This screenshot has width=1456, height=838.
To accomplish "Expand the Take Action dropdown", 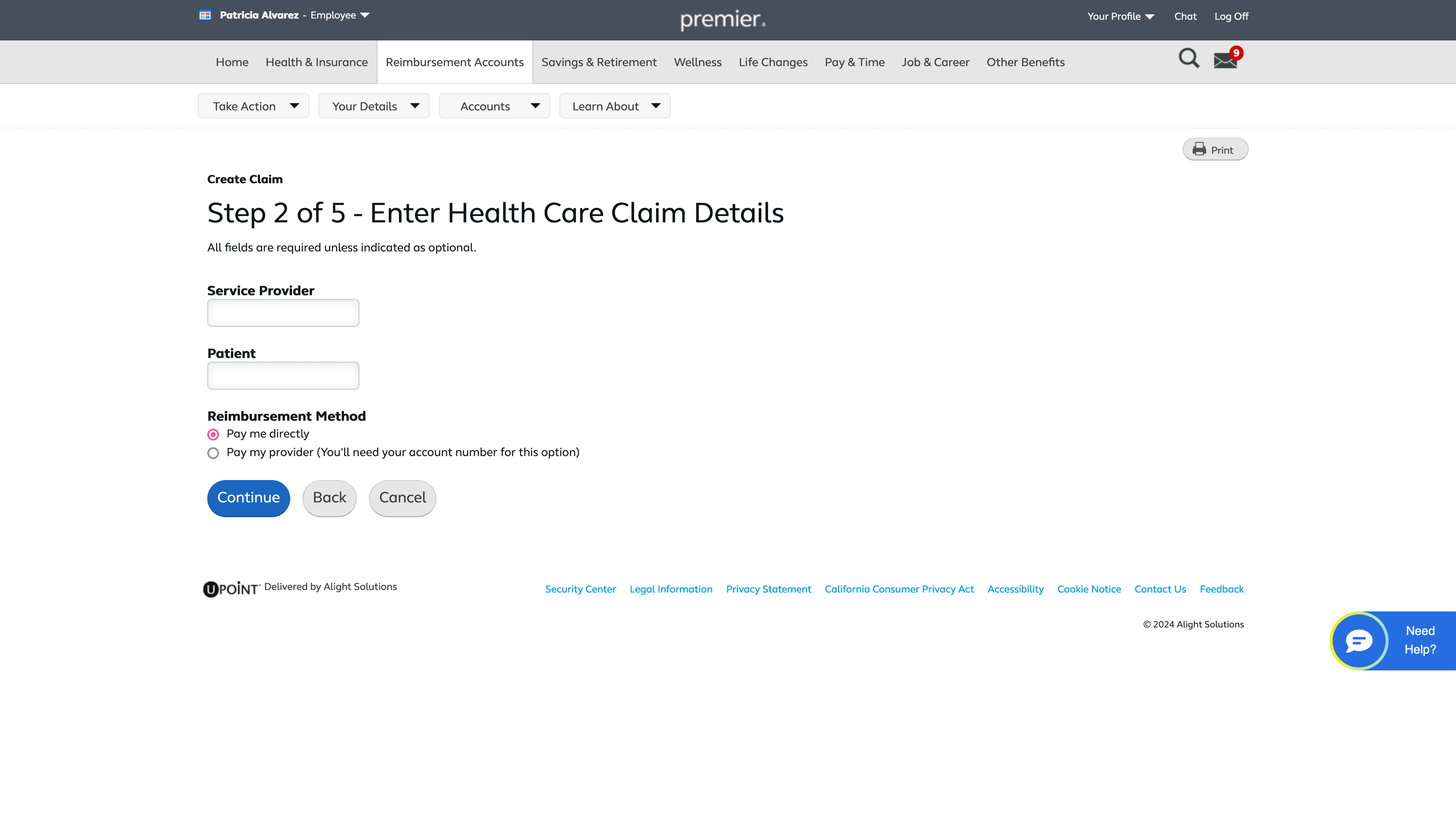I will 254,106.
